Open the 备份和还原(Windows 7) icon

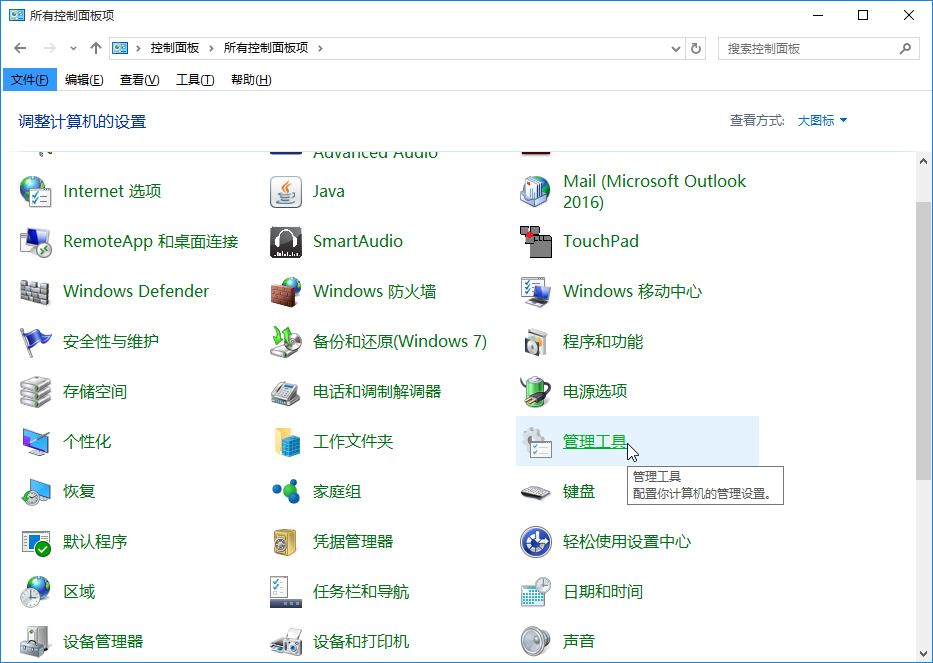[286, 342]
